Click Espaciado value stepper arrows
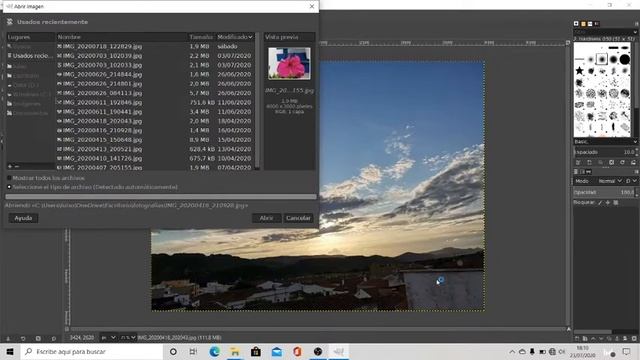 coord(636,152)
